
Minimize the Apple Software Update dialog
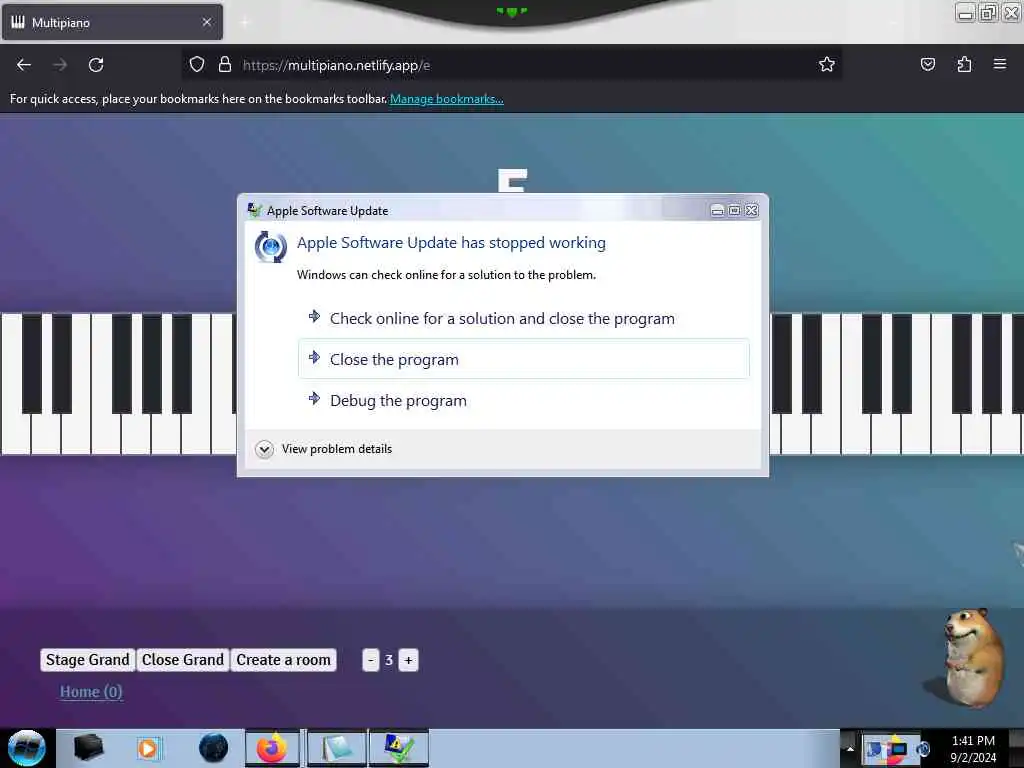click(717, 210)
